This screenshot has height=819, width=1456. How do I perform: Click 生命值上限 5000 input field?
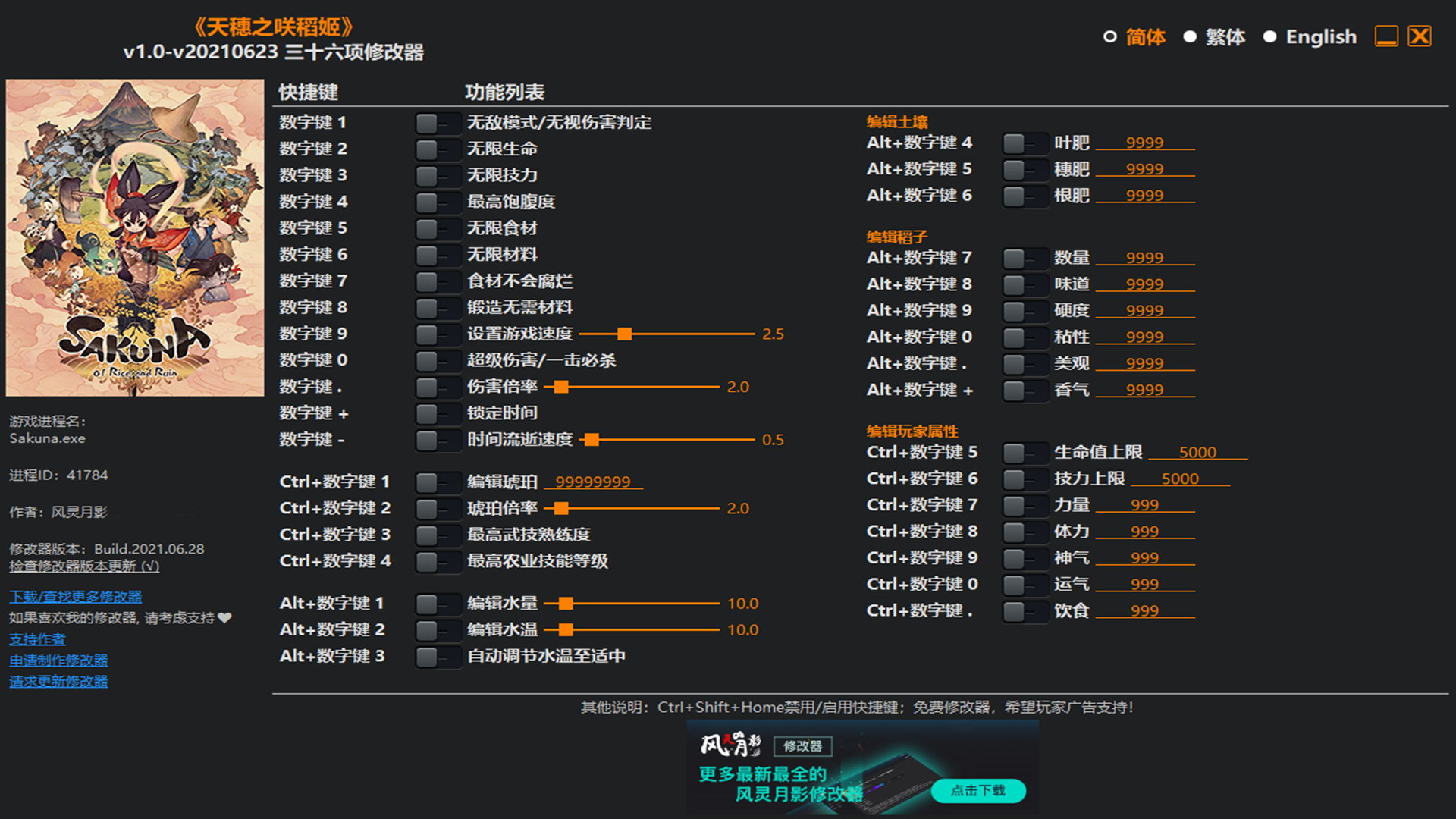point(1197,453)
